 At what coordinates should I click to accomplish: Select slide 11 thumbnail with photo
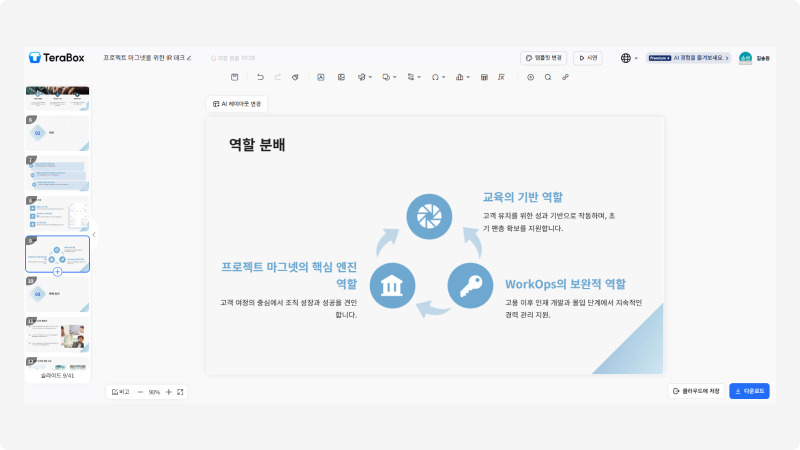(x=57, y=334)
